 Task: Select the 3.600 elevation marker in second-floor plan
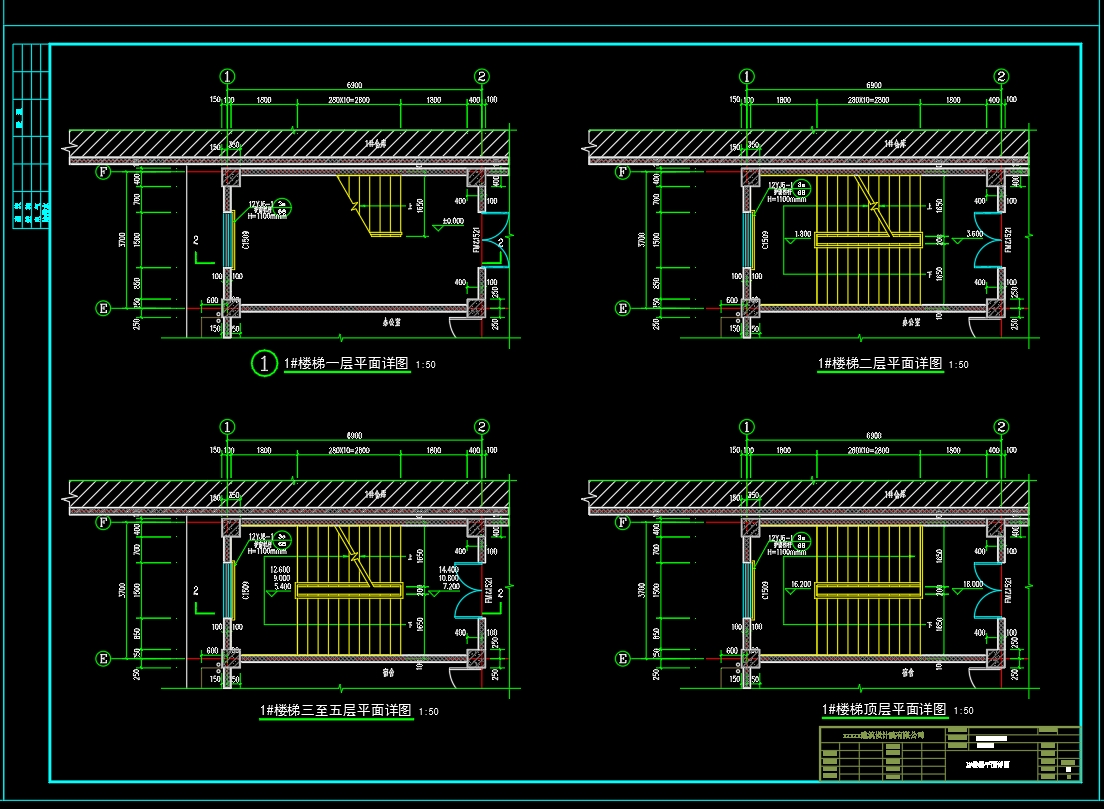[979, 234]
